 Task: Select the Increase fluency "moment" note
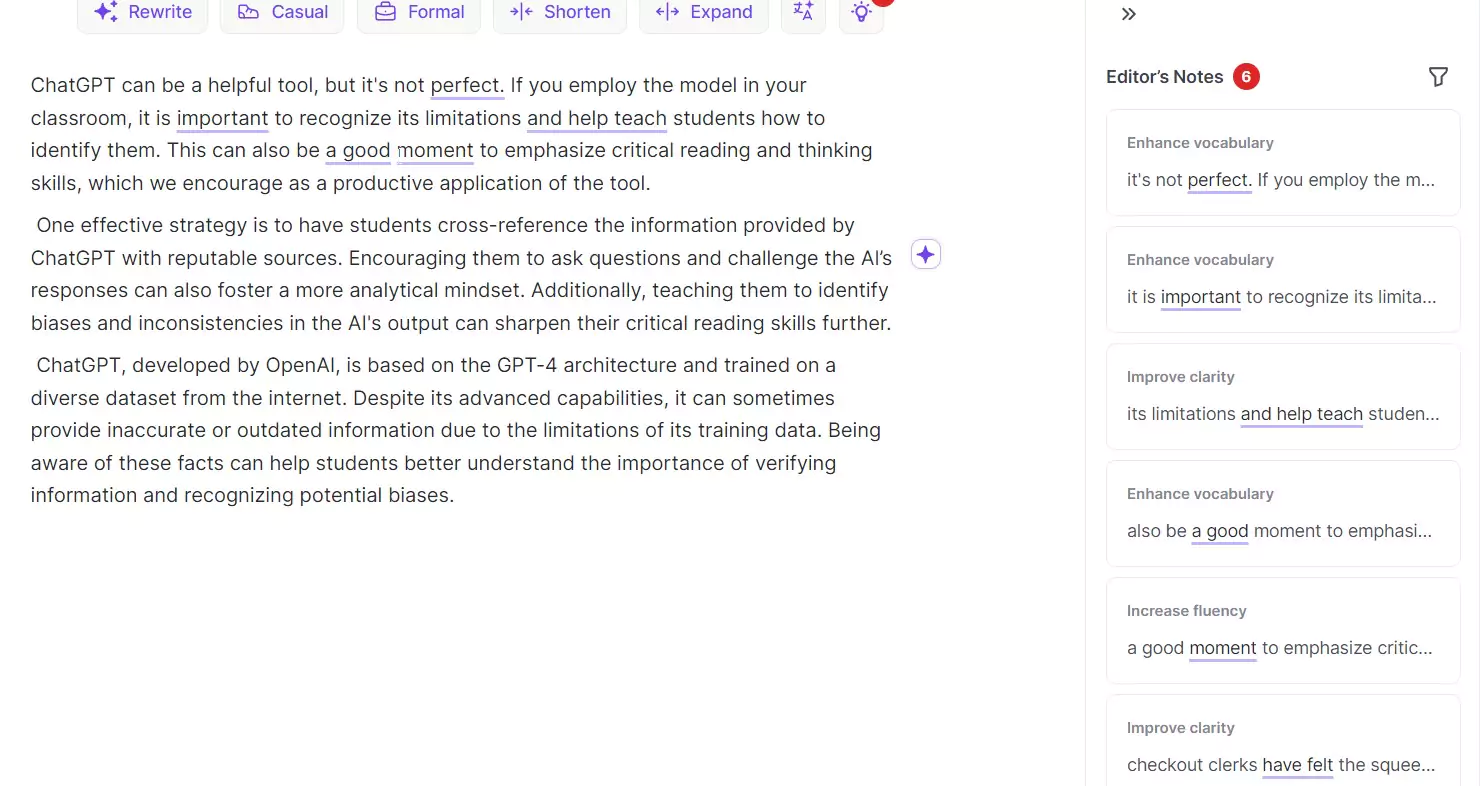point(1283,631)
